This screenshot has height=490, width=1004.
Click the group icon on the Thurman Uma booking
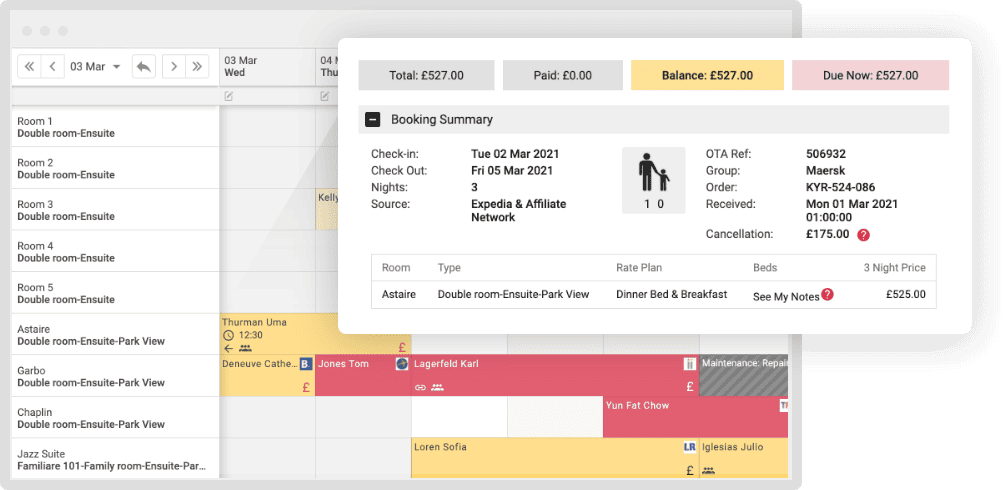pyautogui.click(x=245, y=348)
